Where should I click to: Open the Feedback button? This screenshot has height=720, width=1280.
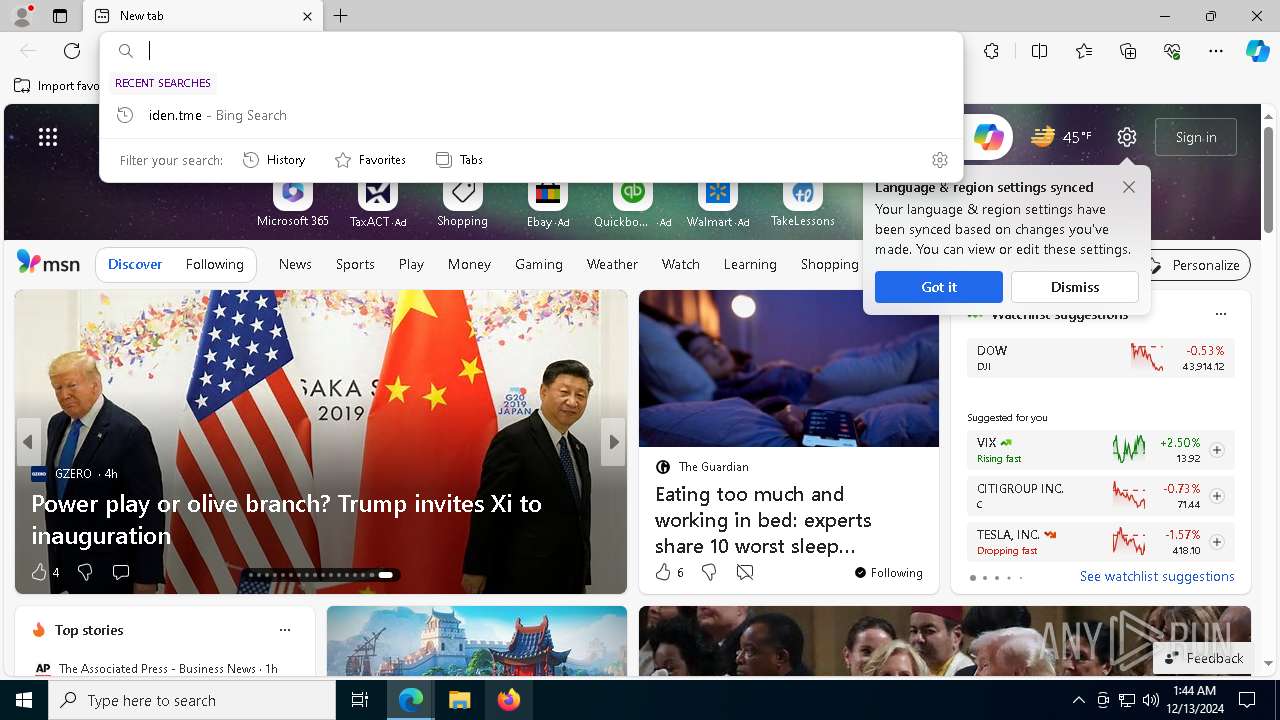click(x=1204, y=658)
